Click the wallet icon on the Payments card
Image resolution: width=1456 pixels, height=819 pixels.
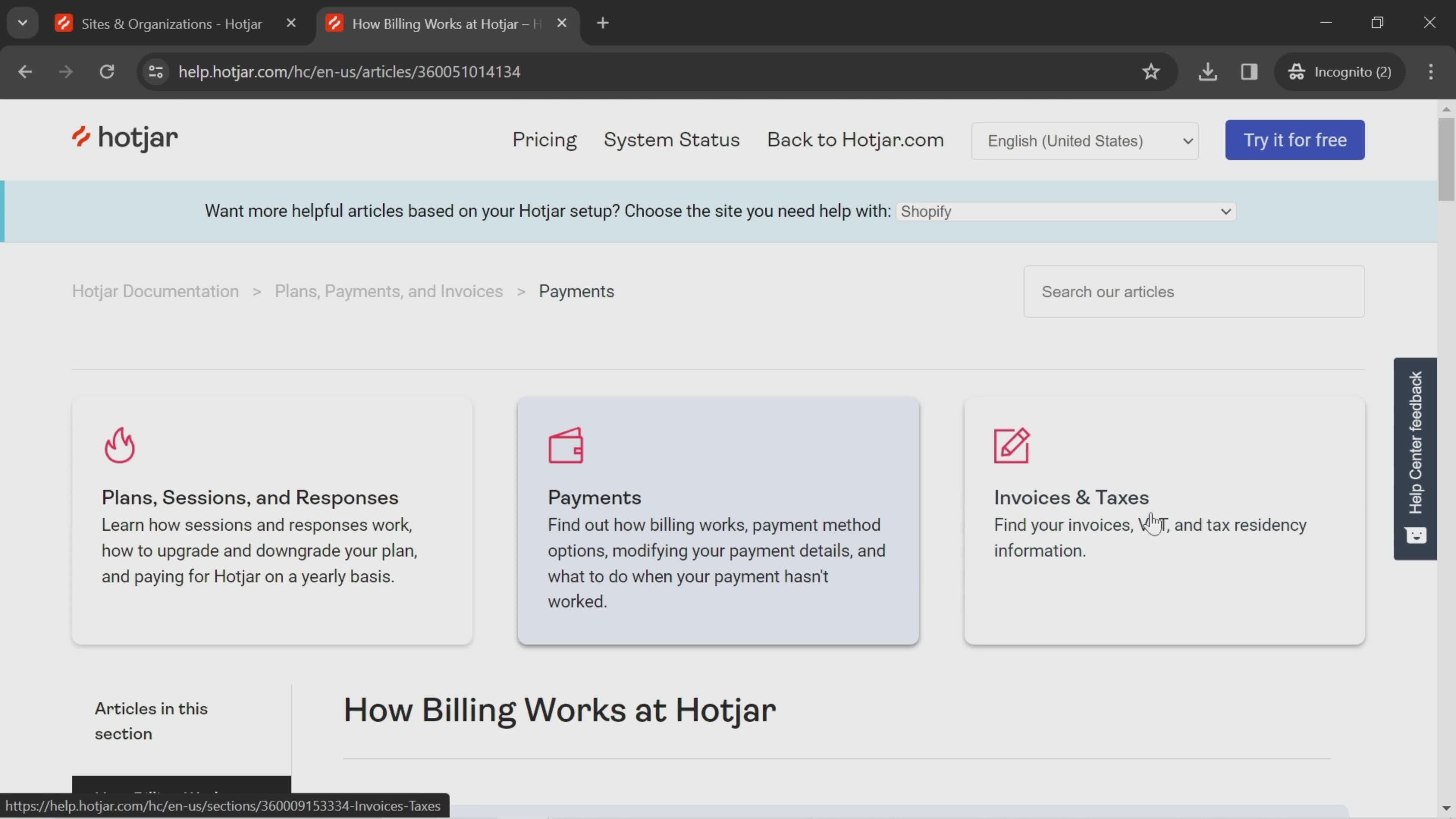tap(566, 446)
